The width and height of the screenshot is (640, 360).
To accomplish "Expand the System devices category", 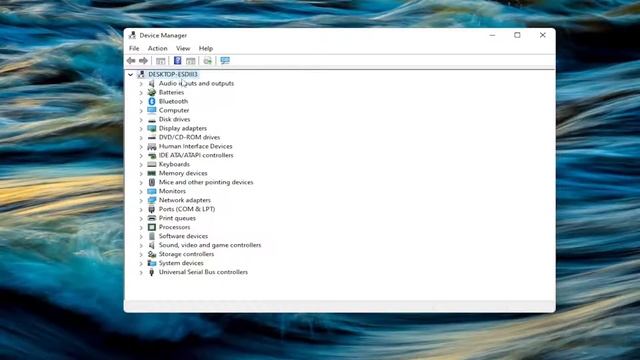I will point(141,263).
